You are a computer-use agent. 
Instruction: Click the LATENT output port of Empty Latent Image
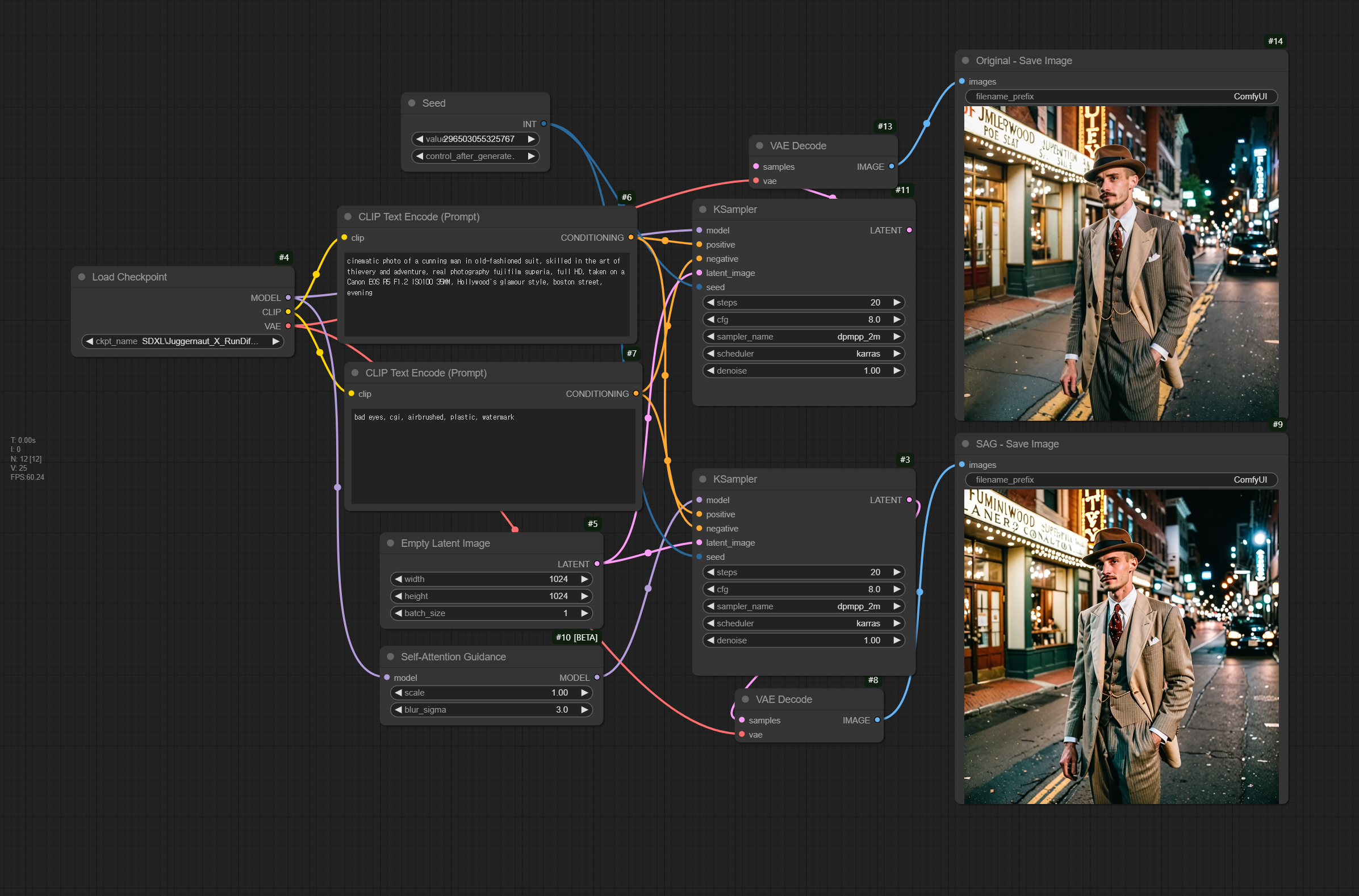597,563
